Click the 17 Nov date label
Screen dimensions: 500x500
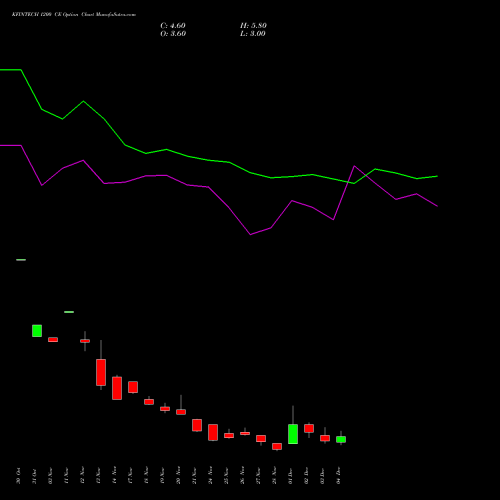coord(130,476)
